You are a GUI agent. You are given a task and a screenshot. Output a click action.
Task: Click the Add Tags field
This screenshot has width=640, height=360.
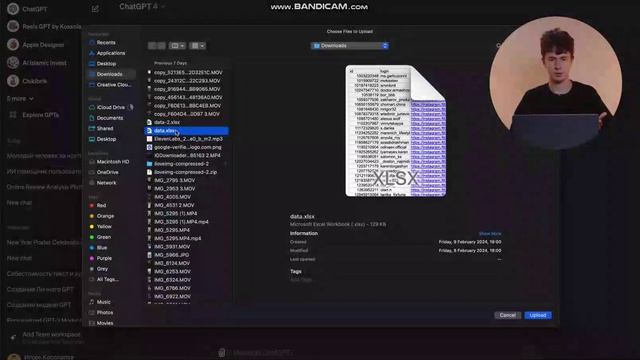301,280
